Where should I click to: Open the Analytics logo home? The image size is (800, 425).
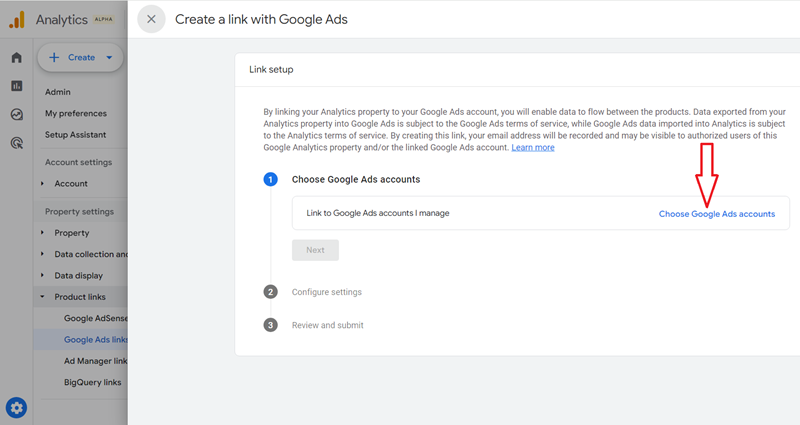click(x=17, y=20)
